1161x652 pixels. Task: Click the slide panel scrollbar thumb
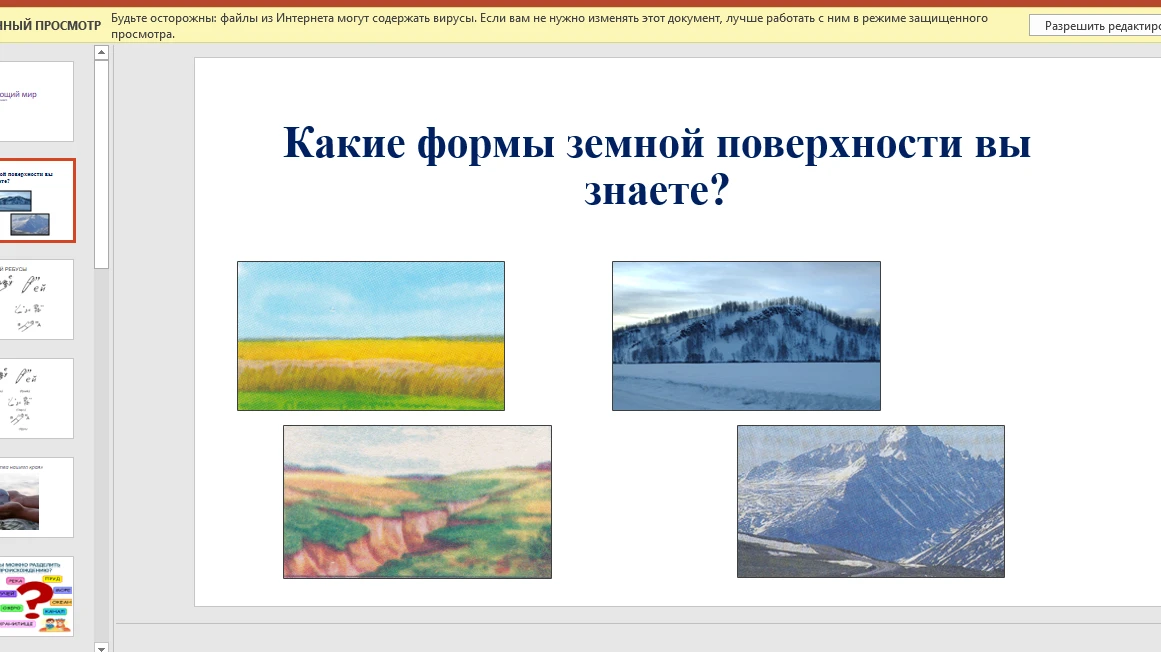101,164
